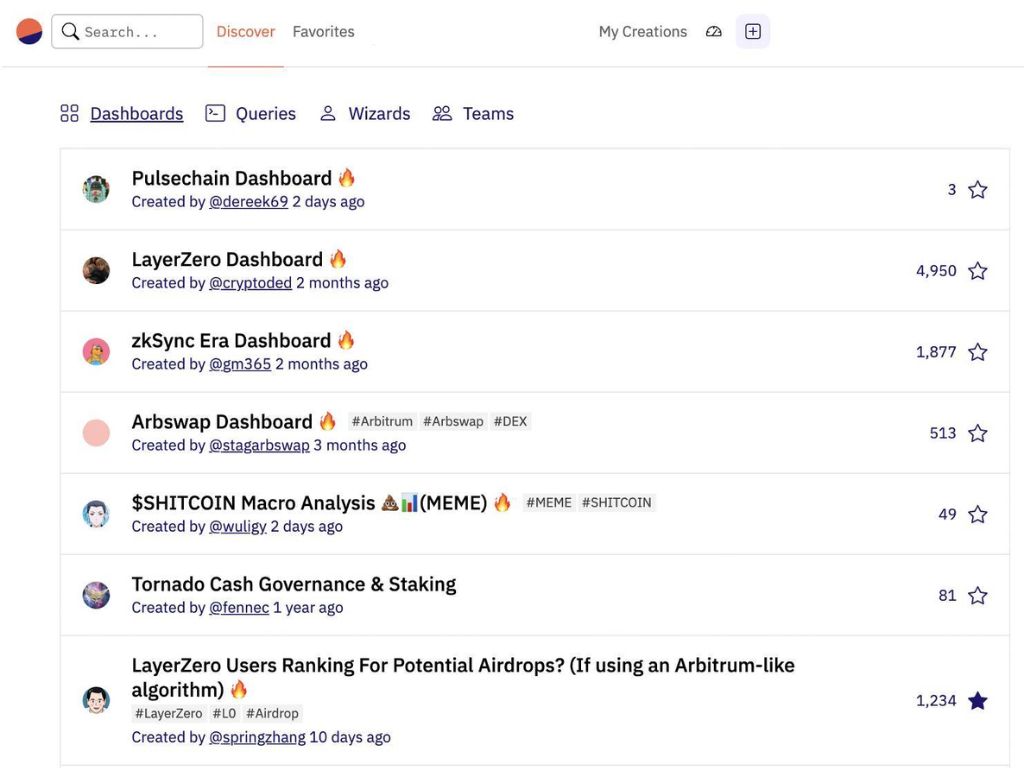This screenshot has height=768, width=1024.
Task: Open the dereek69 avatar on Pulsechain row
Action: [x=96, y=189]
